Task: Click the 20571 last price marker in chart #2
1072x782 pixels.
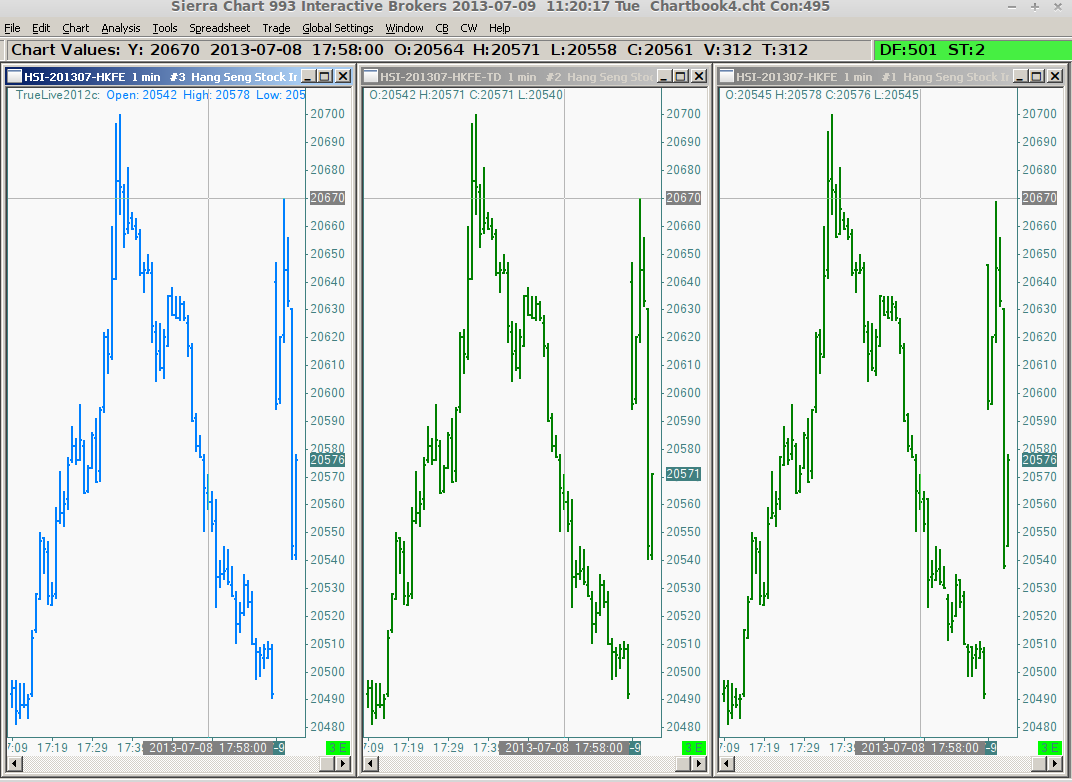Action: pyautogui.click(x=683, y=474)
